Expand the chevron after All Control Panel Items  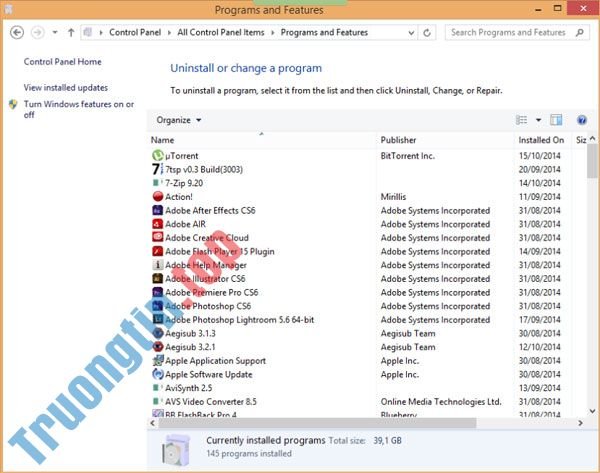[273, 33]
